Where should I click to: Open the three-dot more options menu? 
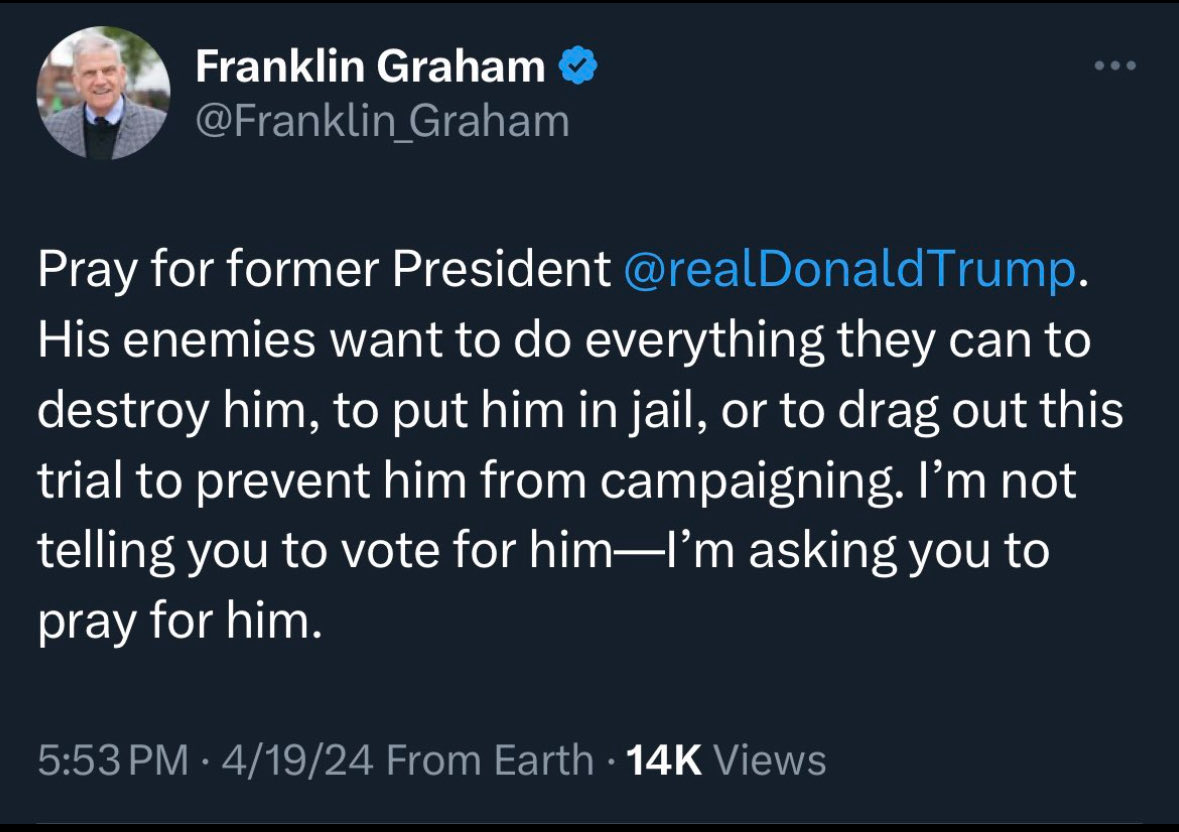[x=1115, y=66]
